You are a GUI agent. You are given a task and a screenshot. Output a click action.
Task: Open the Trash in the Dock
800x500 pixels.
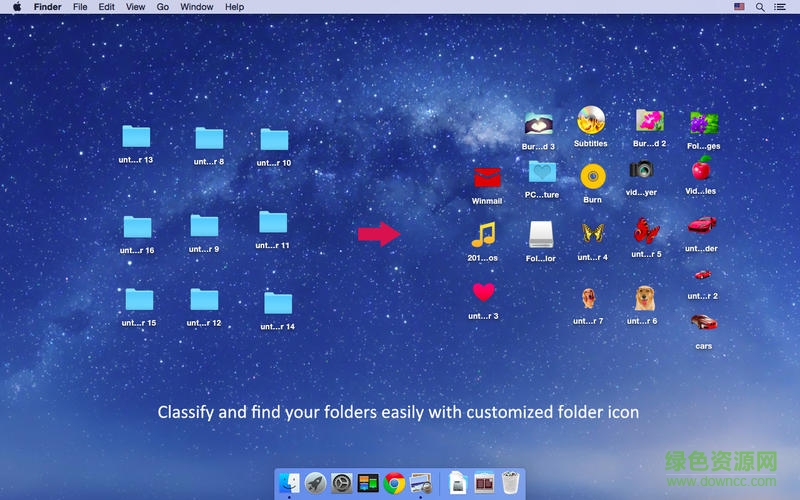tap(511, 482)
